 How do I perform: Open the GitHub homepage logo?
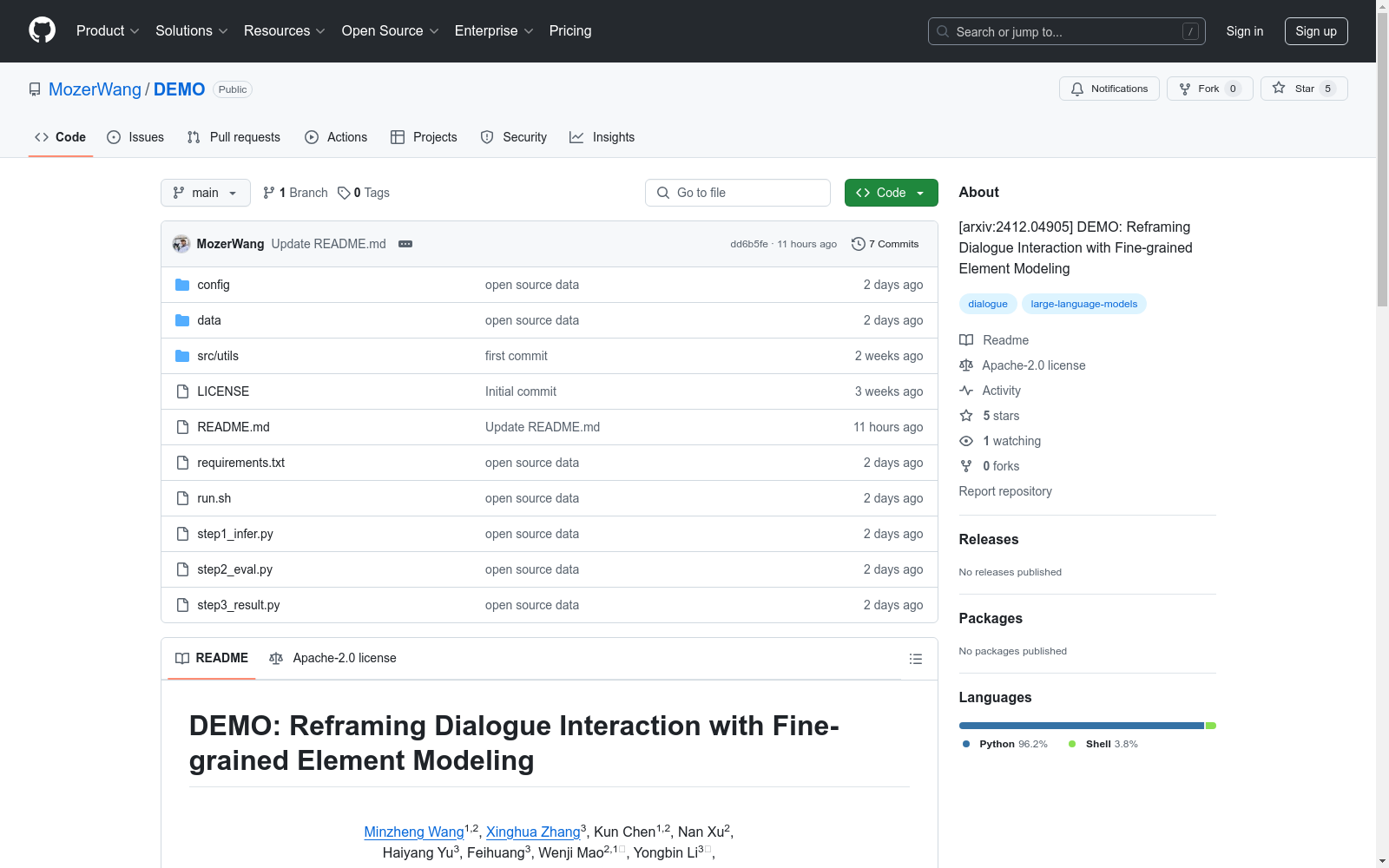(x=42, y=30)
